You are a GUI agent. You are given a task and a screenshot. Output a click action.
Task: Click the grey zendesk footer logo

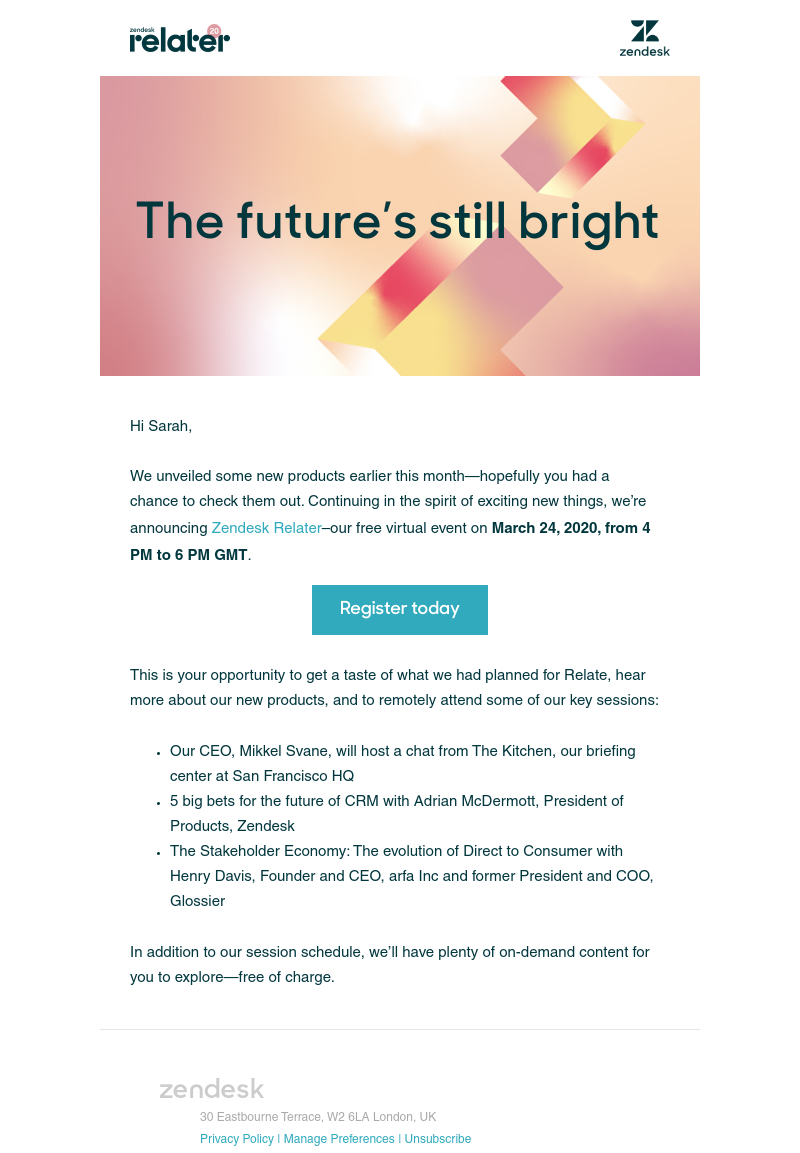pyautogui.click(x=212, y=1089)
